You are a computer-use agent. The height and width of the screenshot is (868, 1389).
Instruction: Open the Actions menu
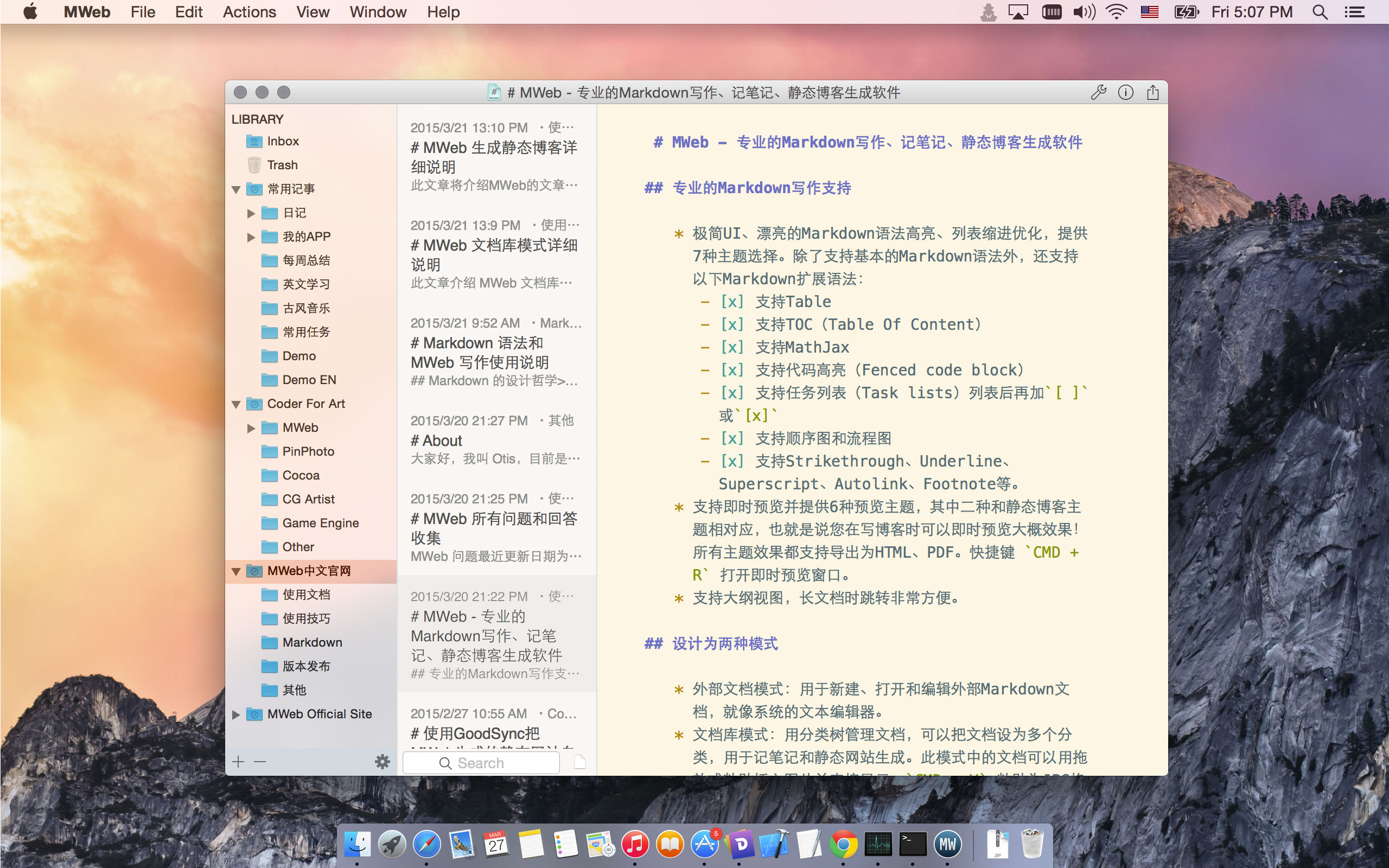point(249,12)
